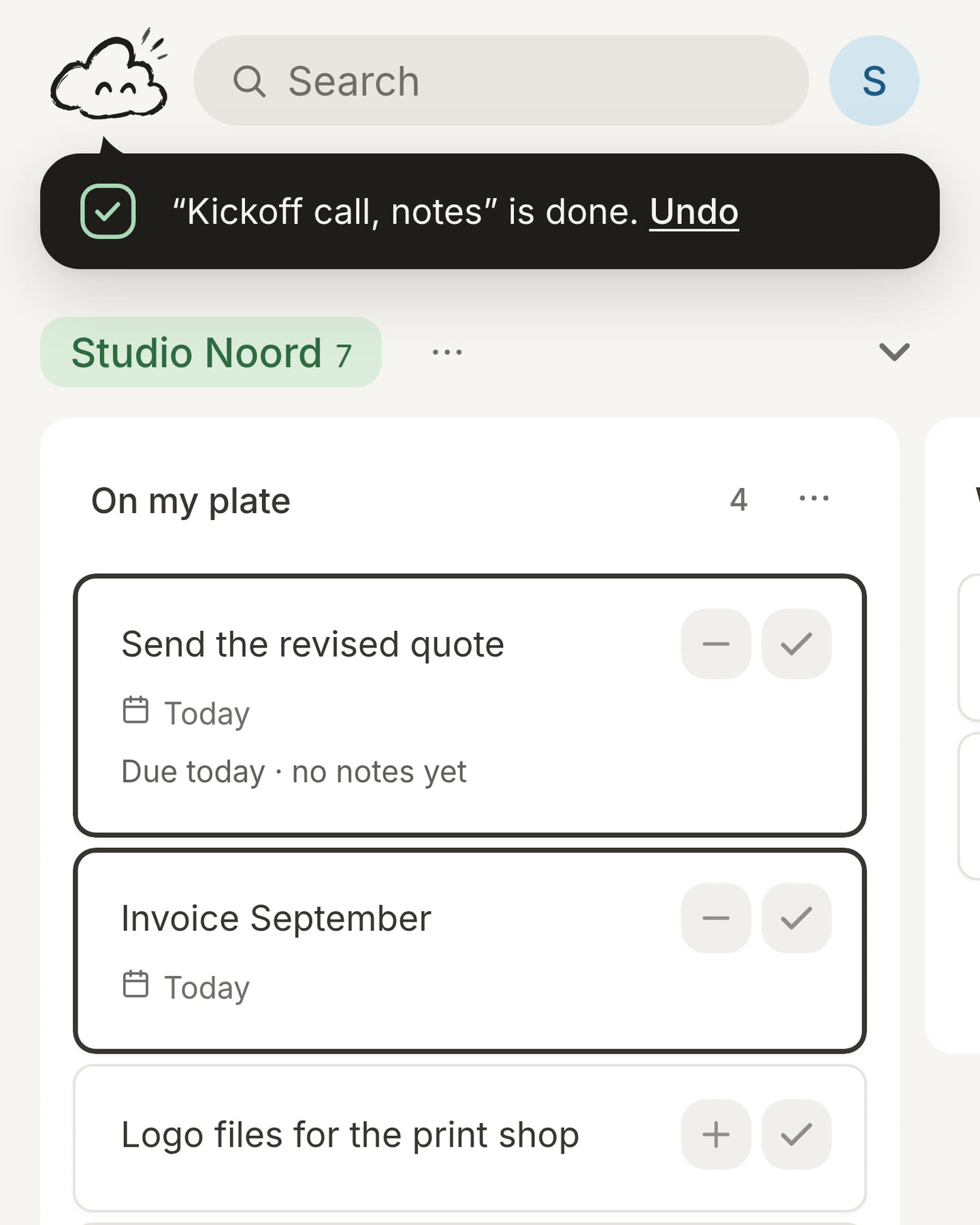Click calendar icon under Send the revised quote
Viewport: 980px width, 1225px height.
(x=135, y=710)
